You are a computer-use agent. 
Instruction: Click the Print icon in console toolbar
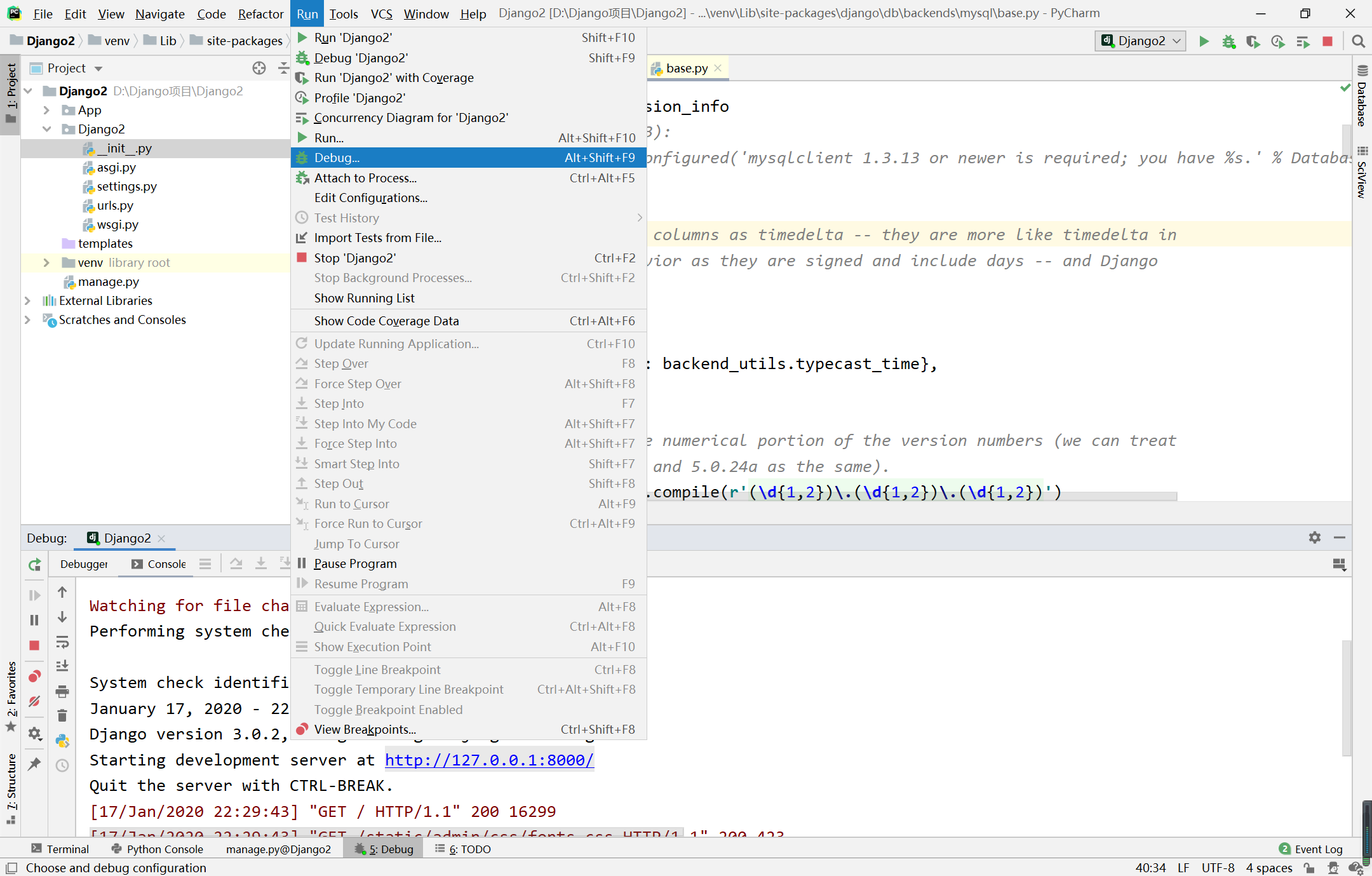point(62,691)
